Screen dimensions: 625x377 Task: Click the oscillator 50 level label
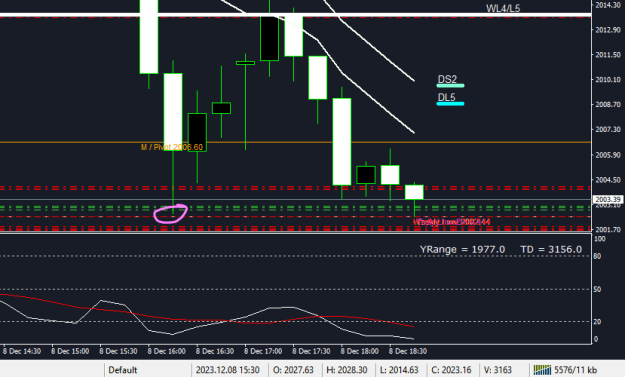click(597, 289)
